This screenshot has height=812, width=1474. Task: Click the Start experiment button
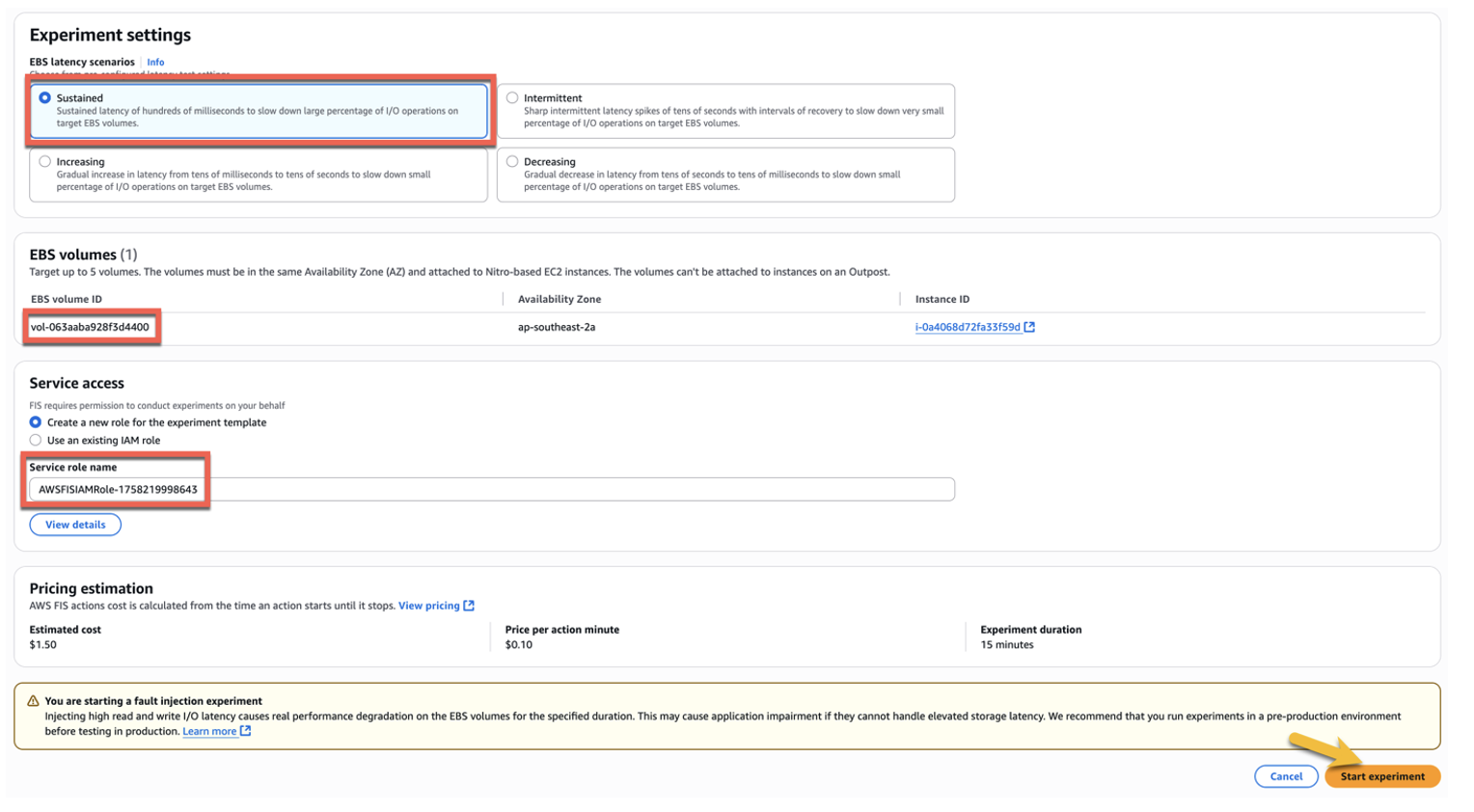[x=1382, y=776]
